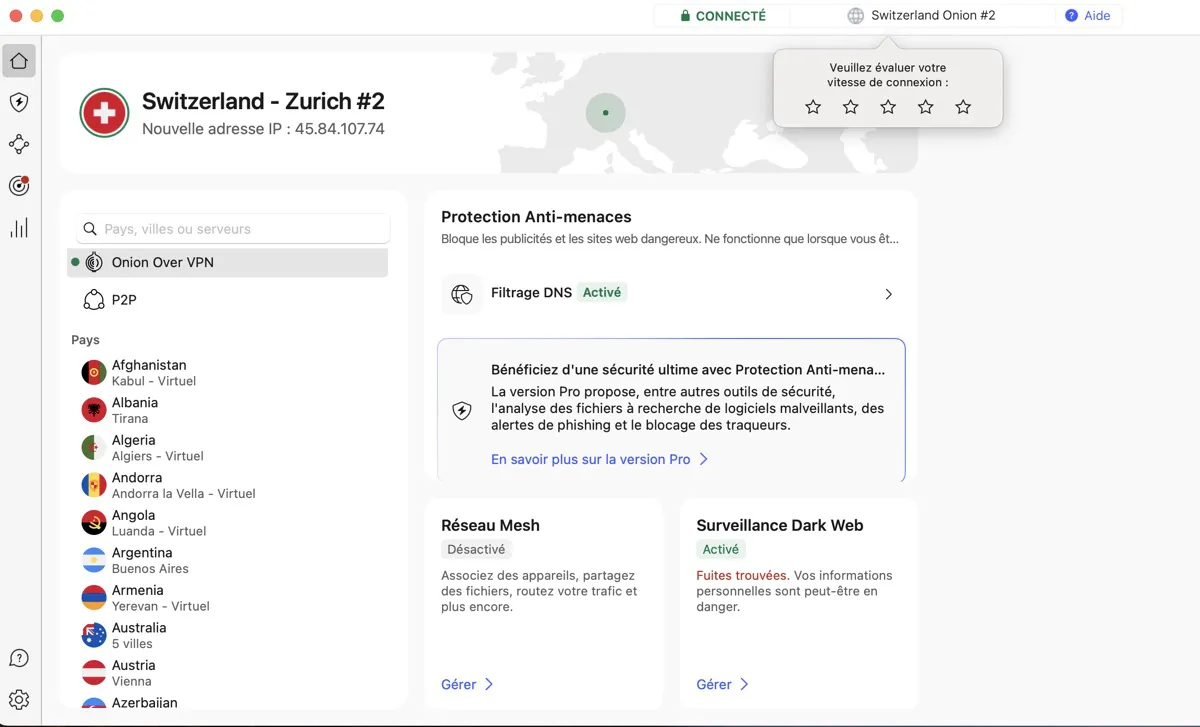Open the settings gear icon

tap(19, 699)
